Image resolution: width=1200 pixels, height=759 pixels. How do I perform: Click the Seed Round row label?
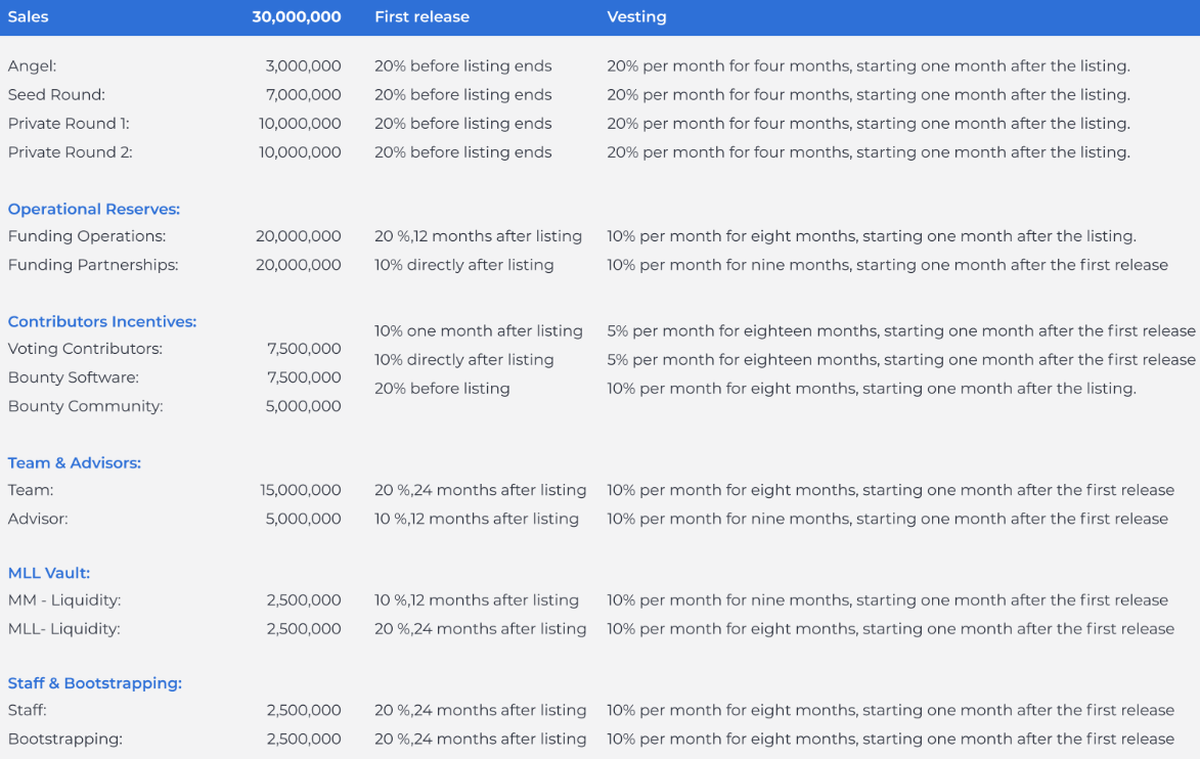[x=56, y=95]
